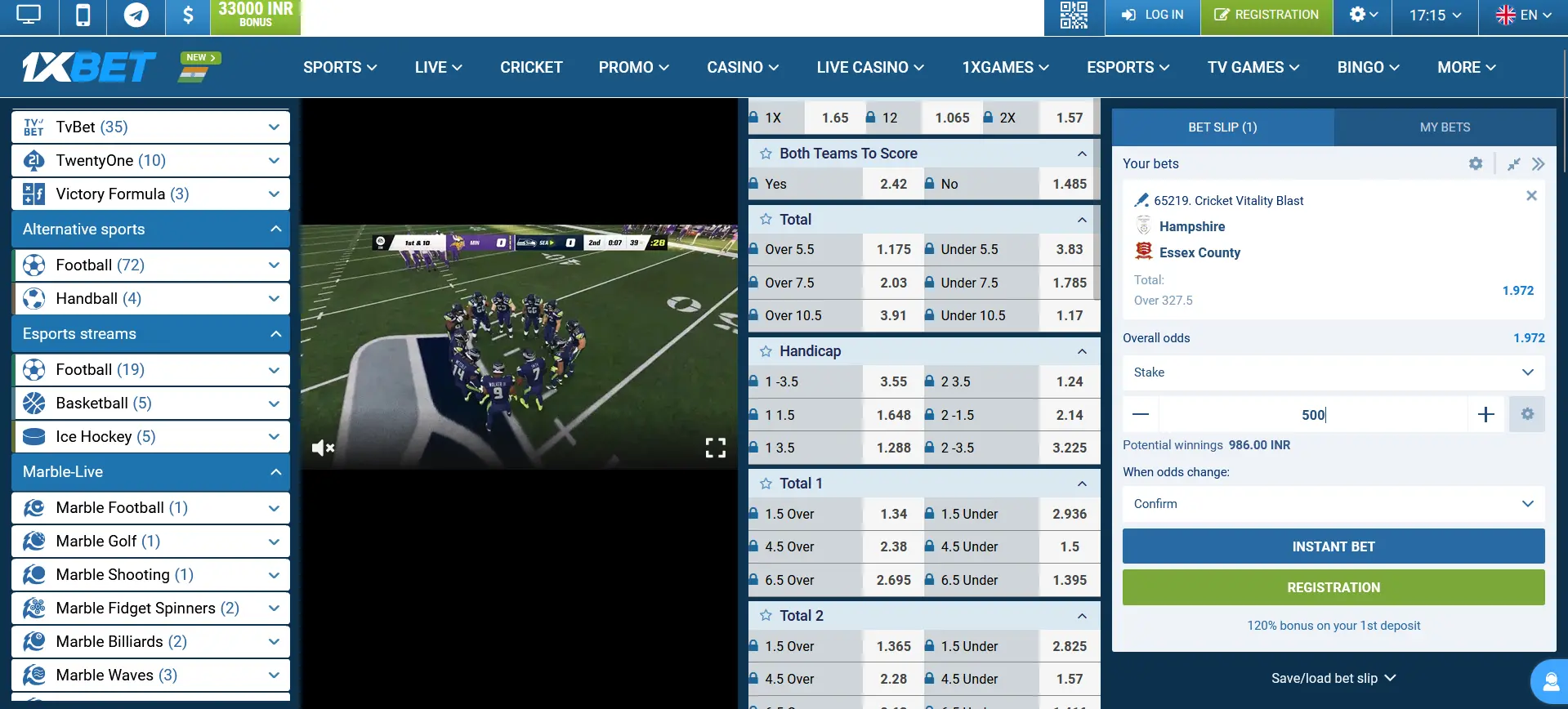Viewport: 1568px width, 709px height.
Task: Remove Hampshire vs Essex County bet
Action: (1531, 195)
